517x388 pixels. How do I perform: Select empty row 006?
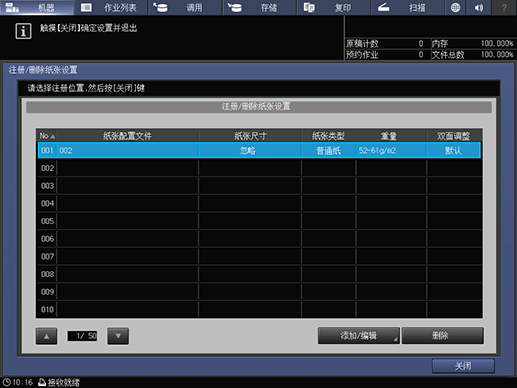(x=259, y=239)
